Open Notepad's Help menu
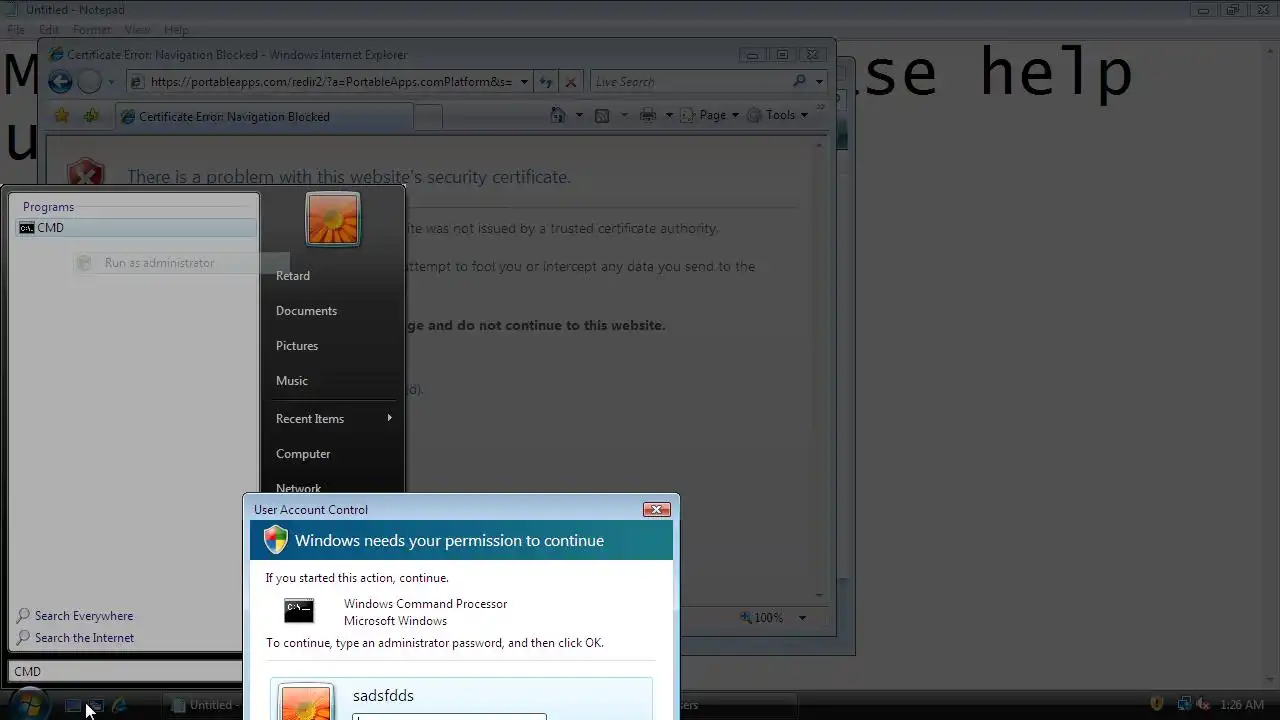Viewport: 1280px width, 720px height. click(176, 30)
